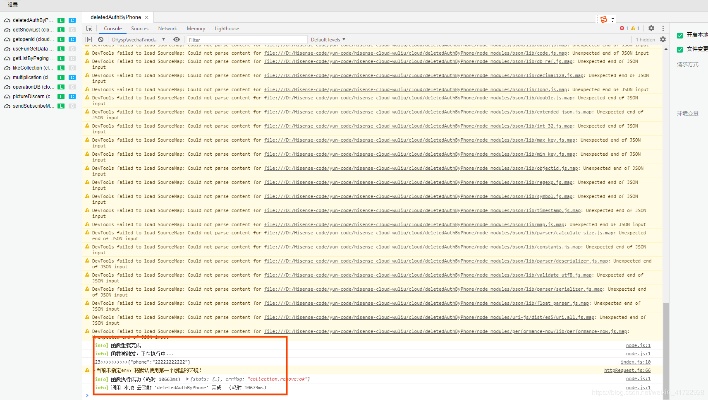Open the DevTools three-dot more menu
The width and height of the screenshot is (708, 400).
663,28
